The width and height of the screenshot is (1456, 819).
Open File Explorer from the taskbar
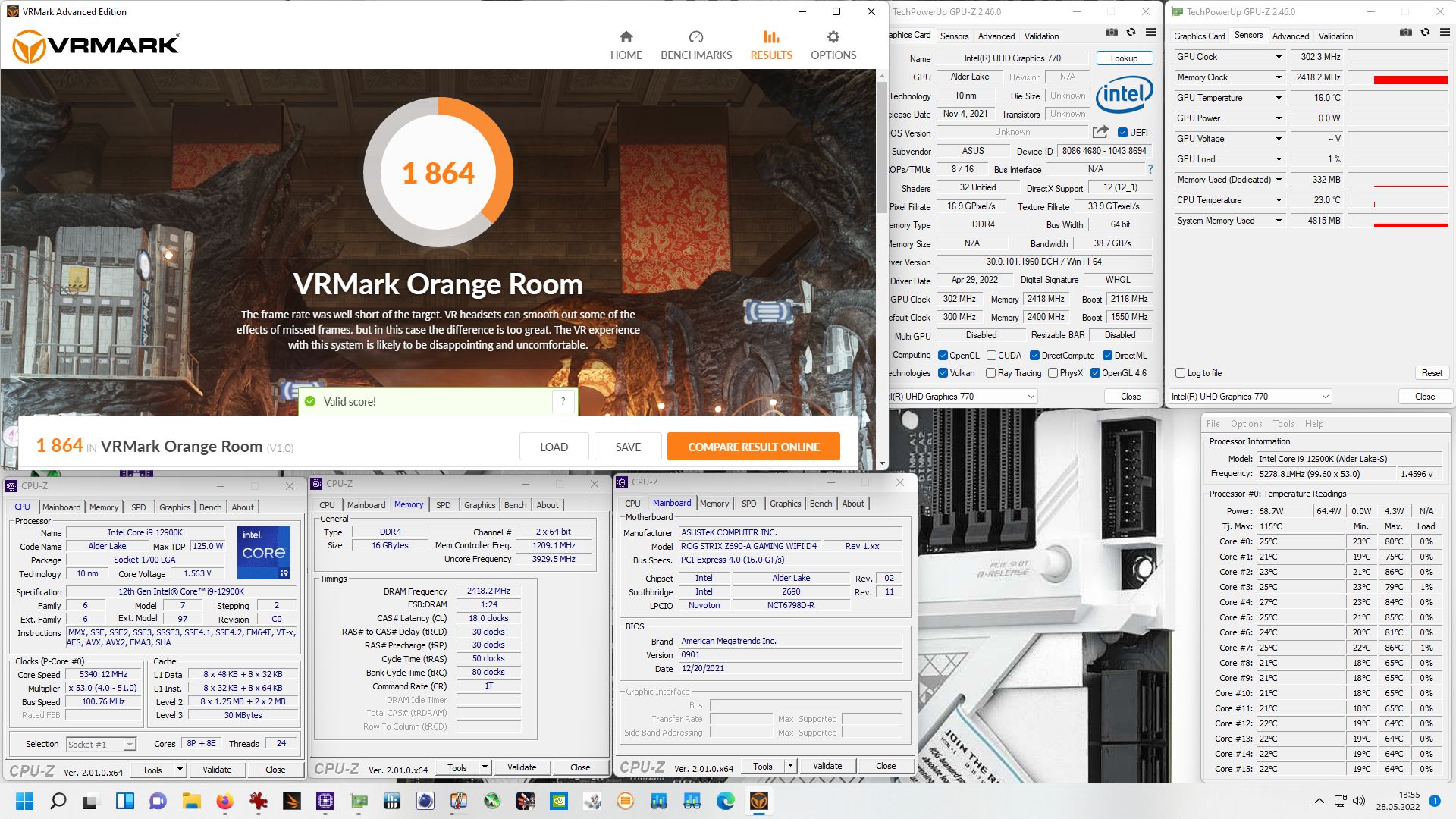pos(191,801)
